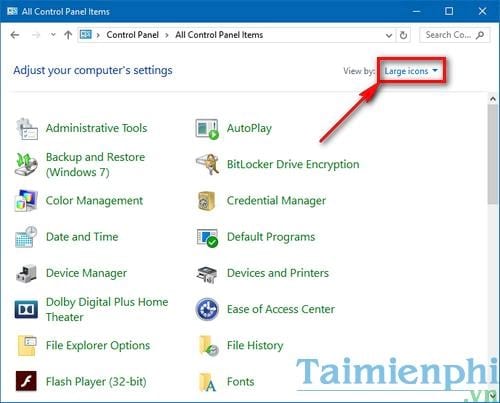Open the Dolby Digital Plus icon
Image resolution: width=500 pixels, height=403 pixels.
click(26, 309)
